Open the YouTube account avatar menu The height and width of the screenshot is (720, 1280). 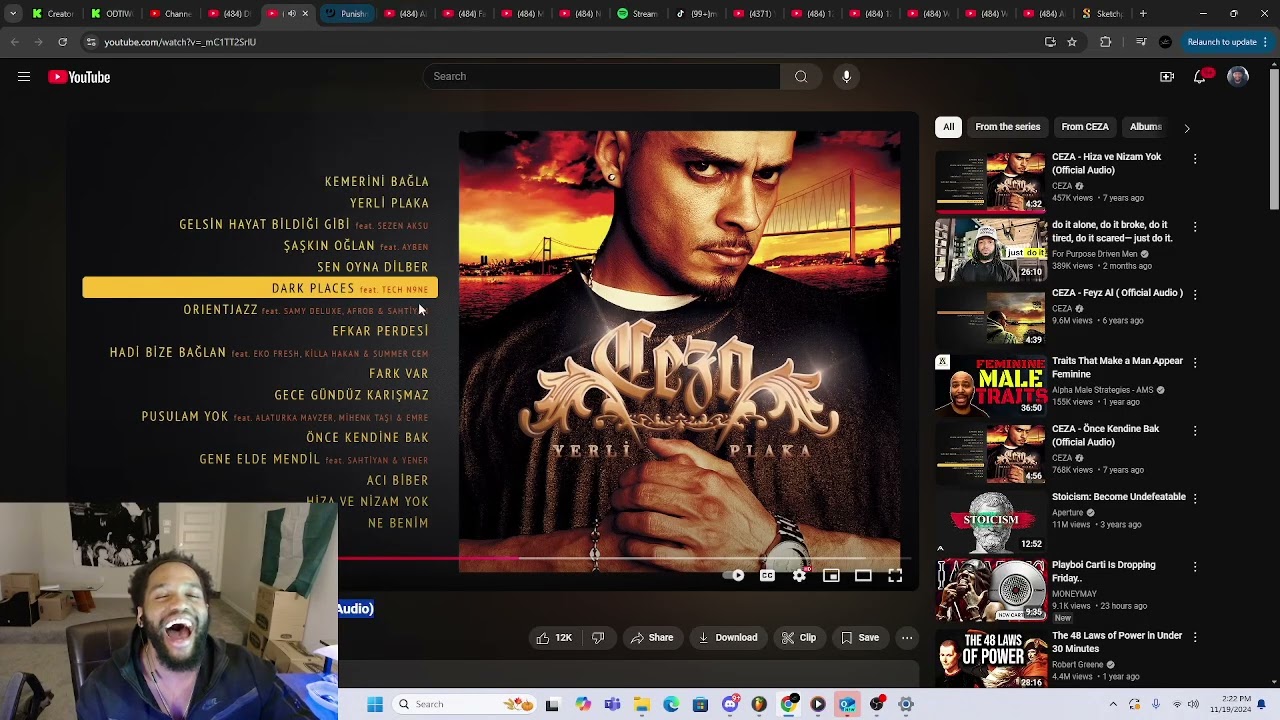(x=1238, y=77)
